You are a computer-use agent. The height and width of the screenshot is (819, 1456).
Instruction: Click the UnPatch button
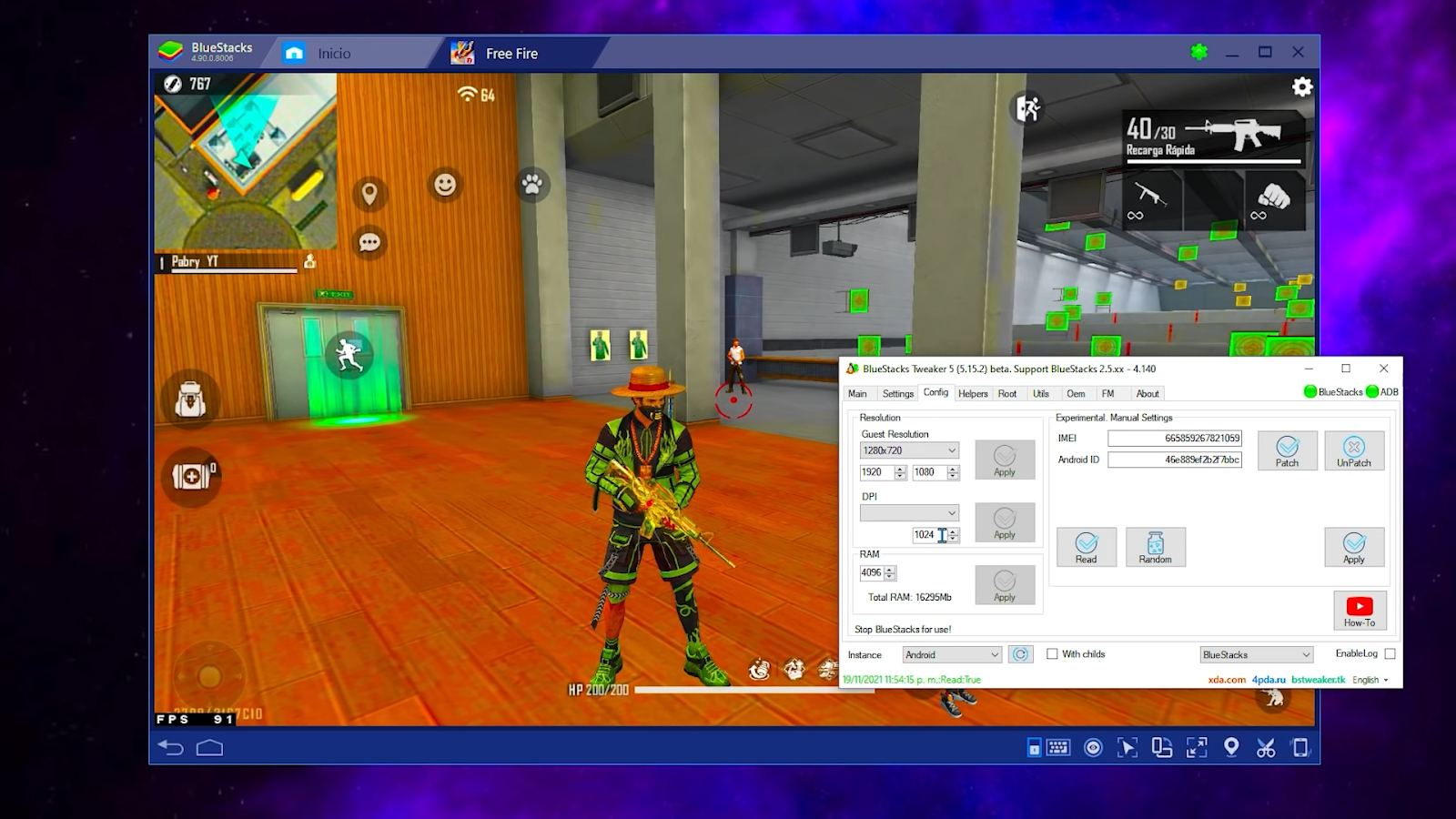pos(1354,450)
